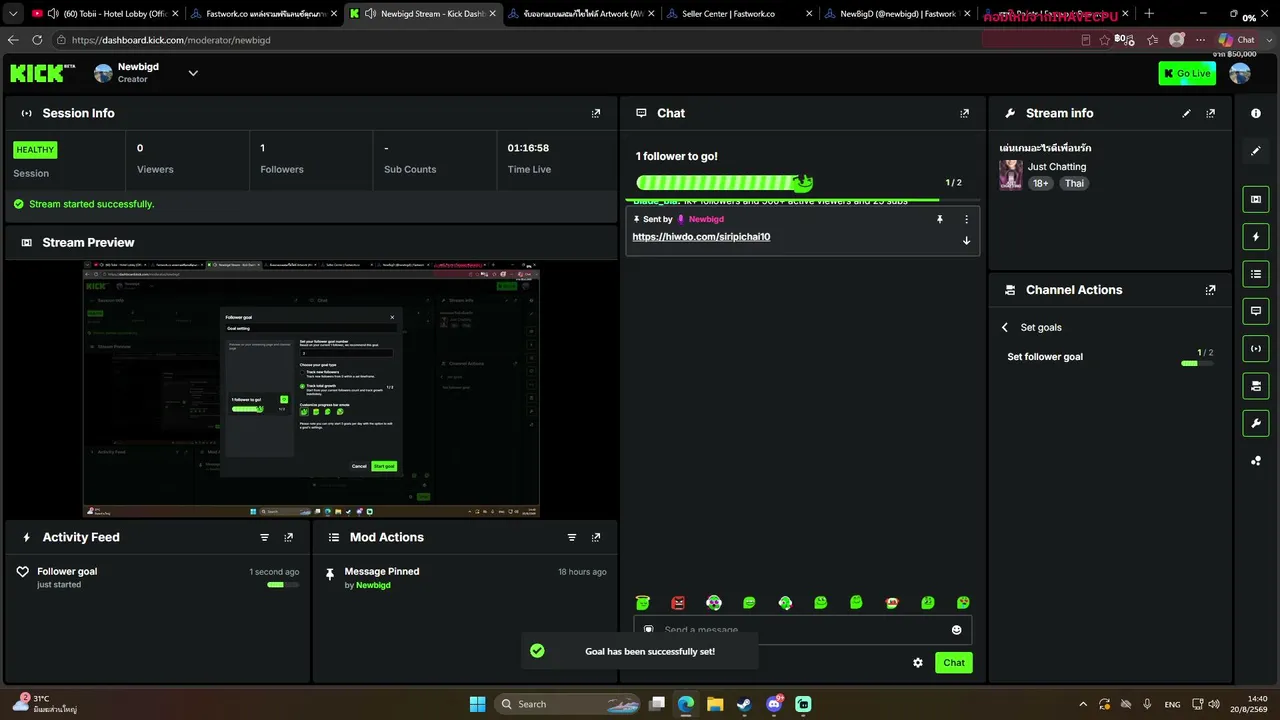The image size is (1280, 720).
Task: Toggle the Stream info wrench sidebar button
Action: [1256, 423]
